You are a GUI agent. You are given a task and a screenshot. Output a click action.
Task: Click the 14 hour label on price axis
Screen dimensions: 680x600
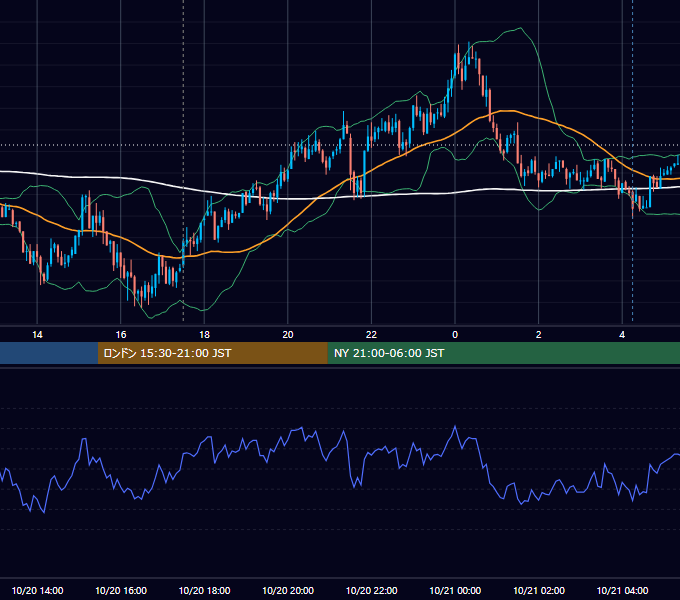click(37, 335)
